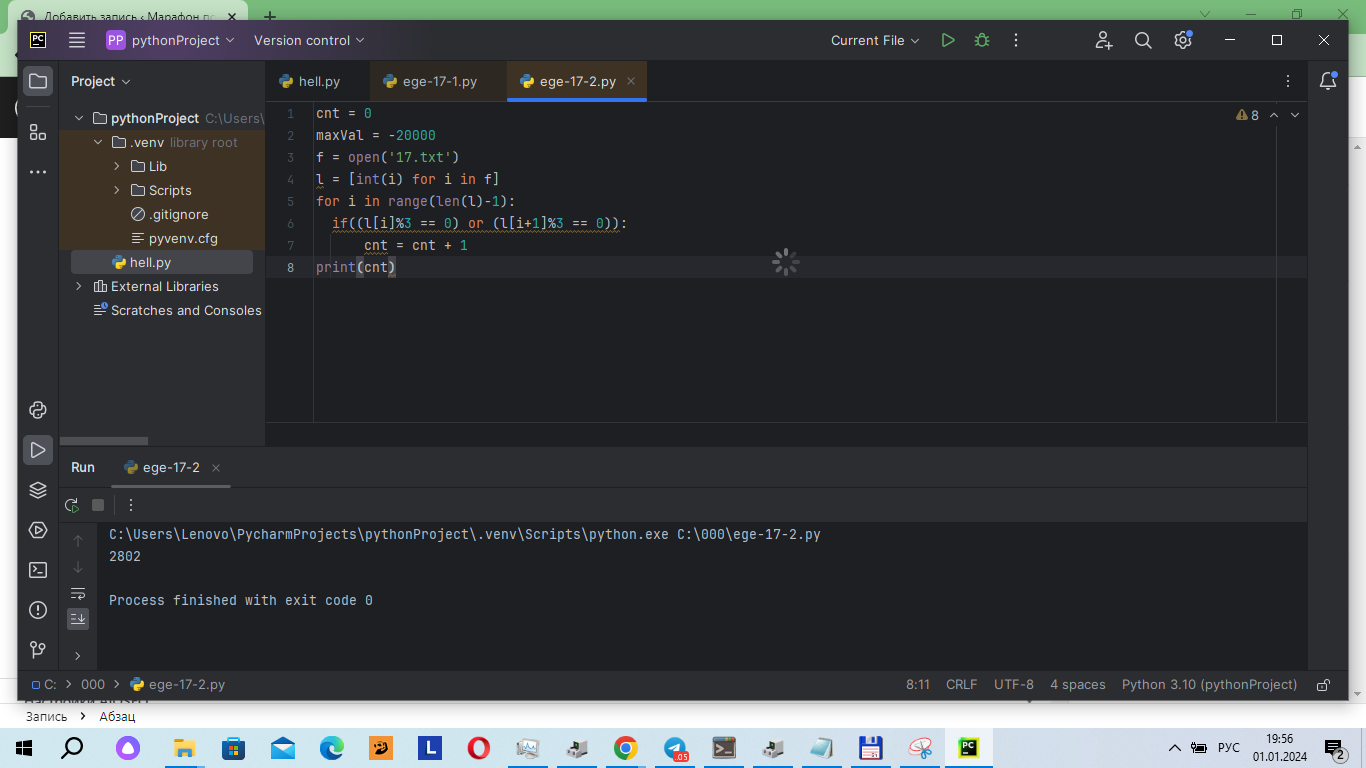Run the current file with green play icon

948,40
